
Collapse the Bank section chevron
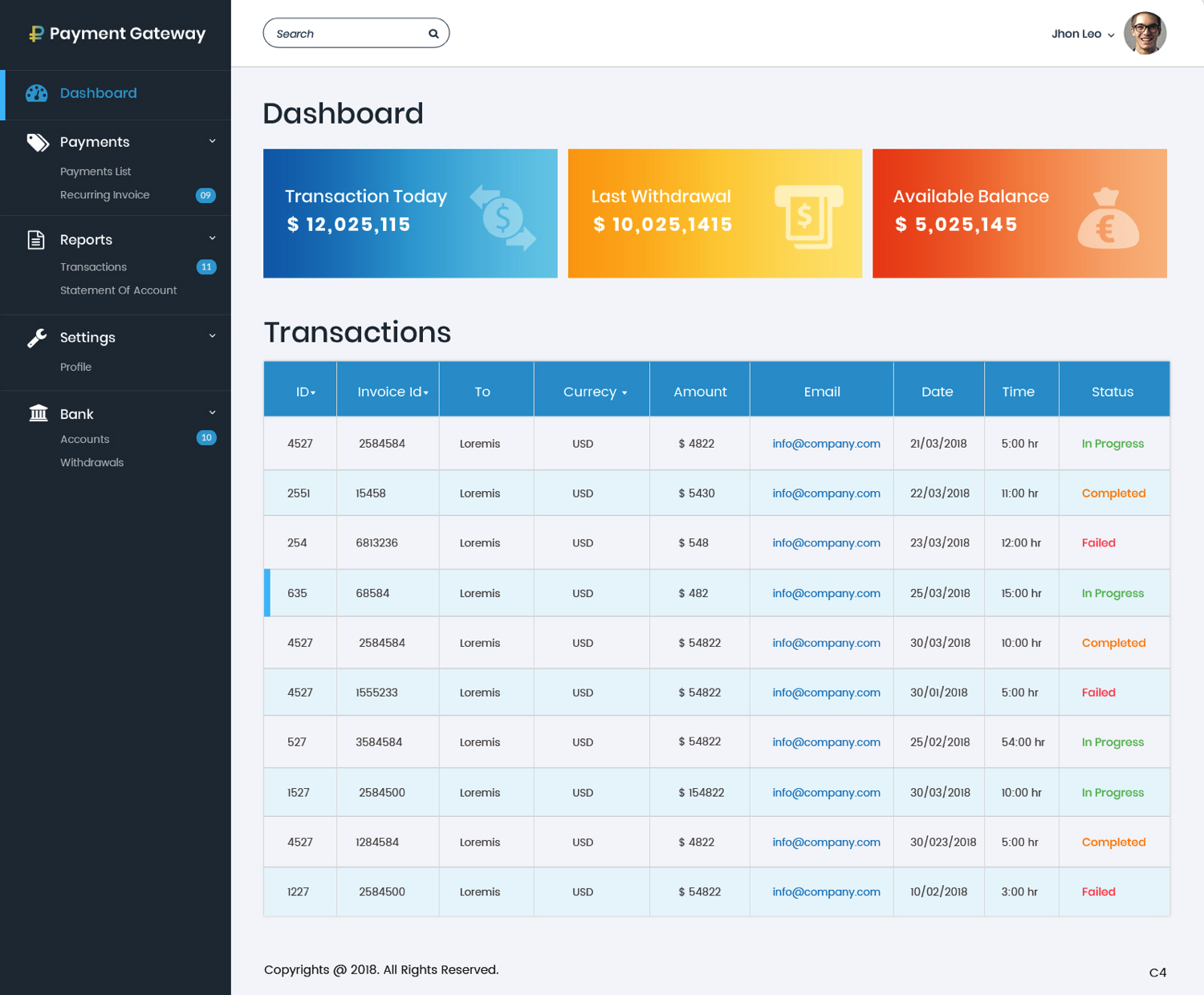coord(213,412)
